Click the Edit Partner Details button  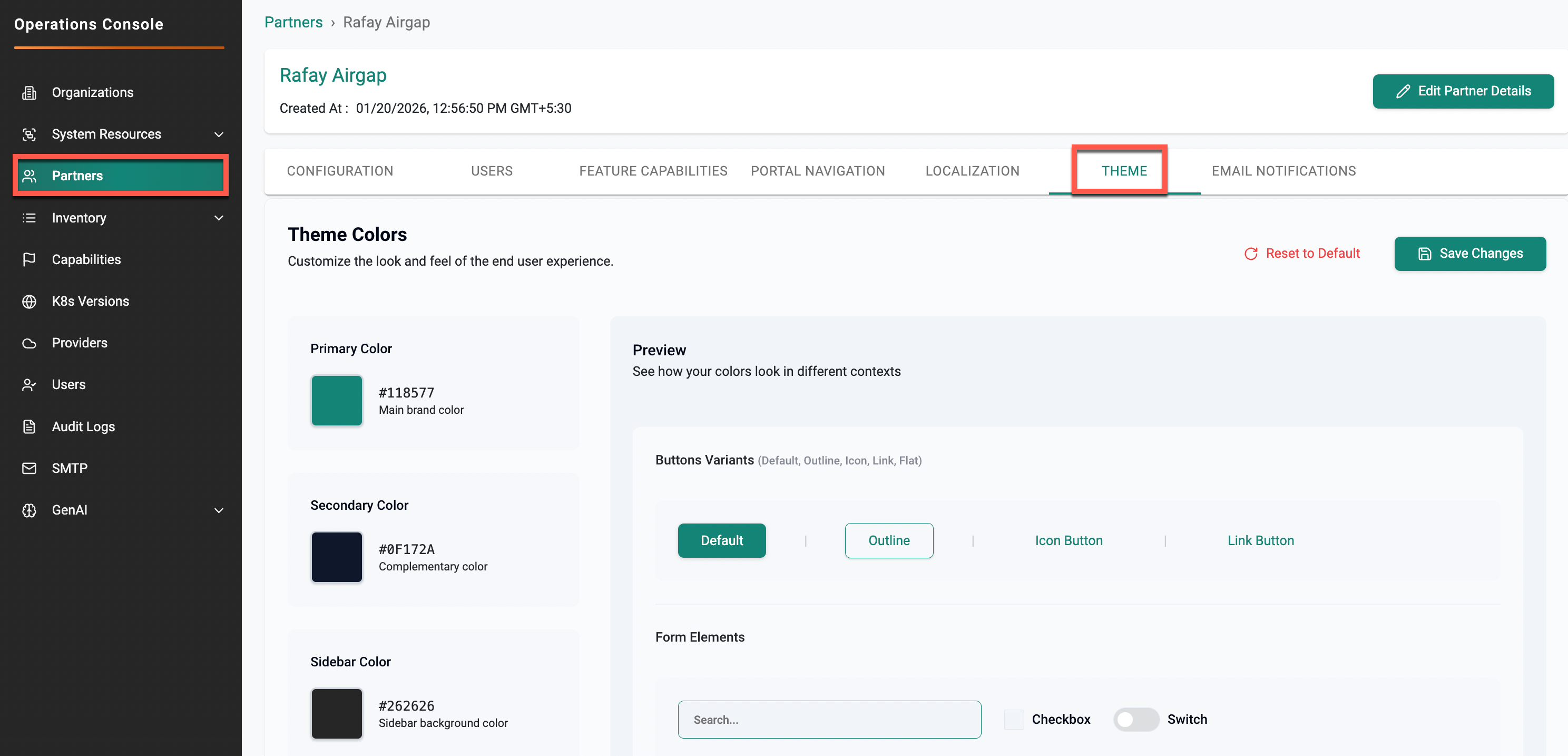click(1463, 91)
